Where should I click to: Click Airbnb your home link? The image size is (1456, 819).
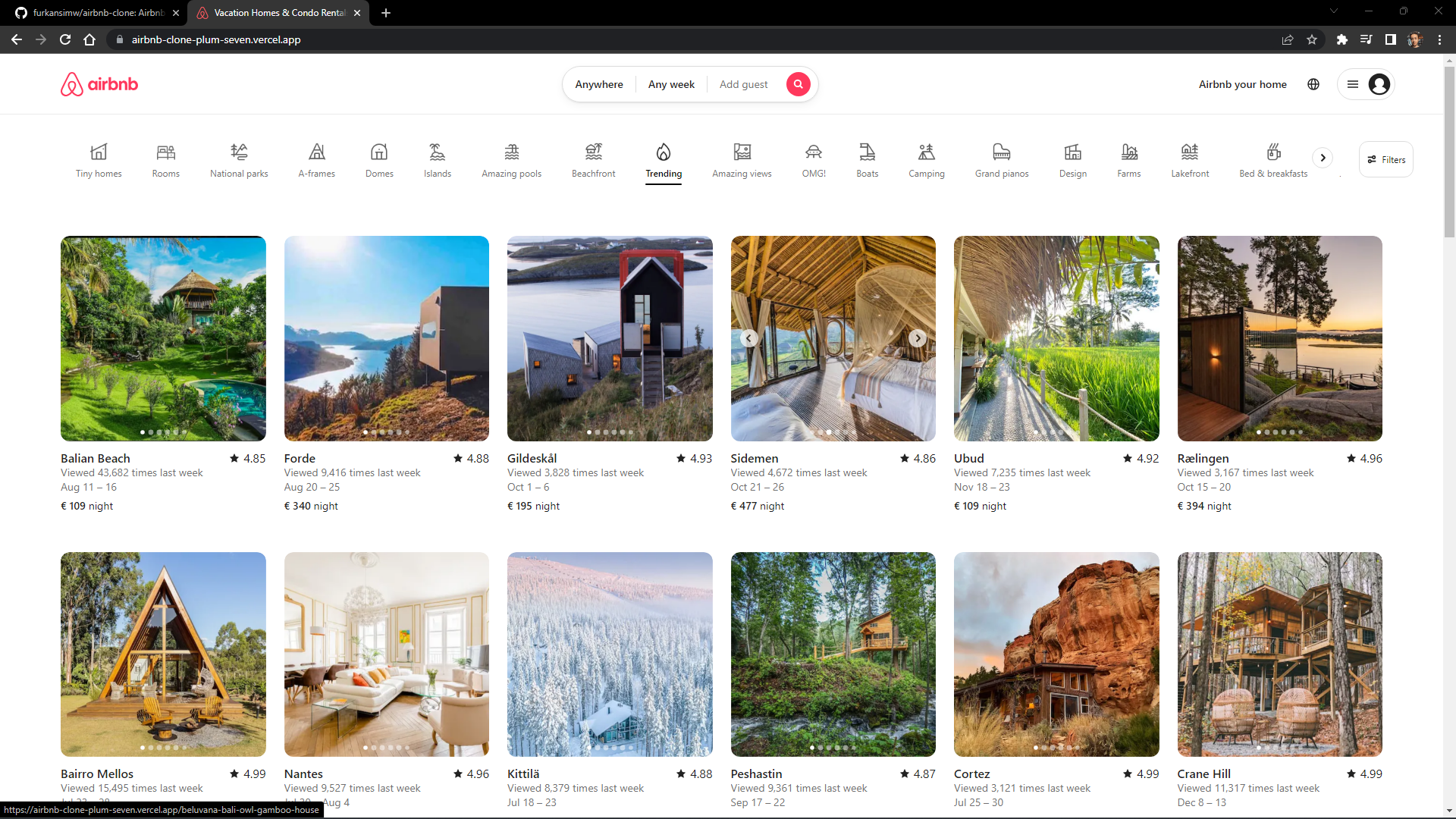(x=1242, y=84)
